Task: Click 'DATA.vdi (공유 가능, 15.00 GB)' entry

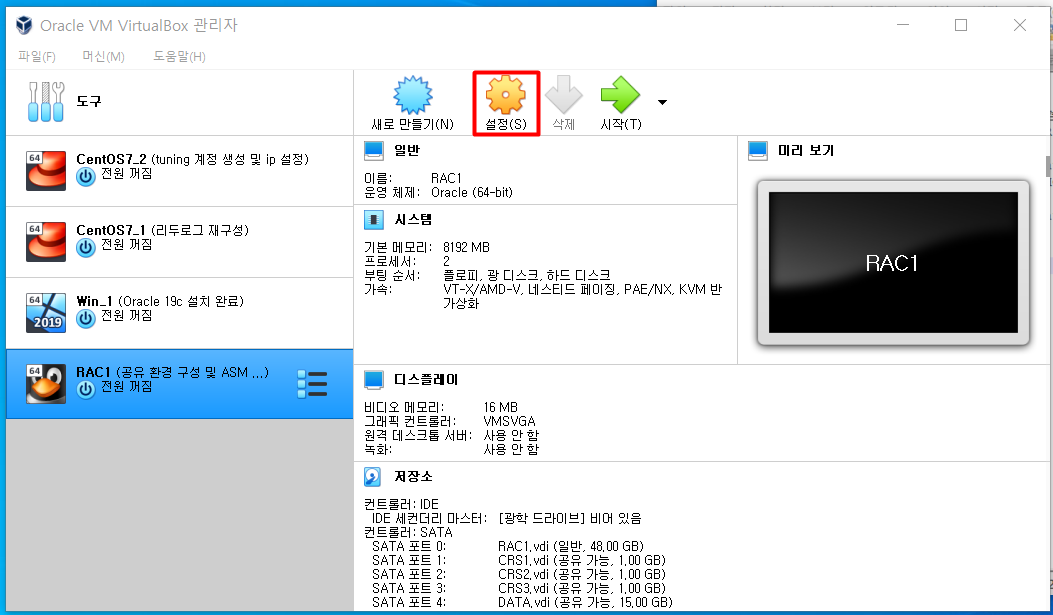Action: tap(585, 602)
